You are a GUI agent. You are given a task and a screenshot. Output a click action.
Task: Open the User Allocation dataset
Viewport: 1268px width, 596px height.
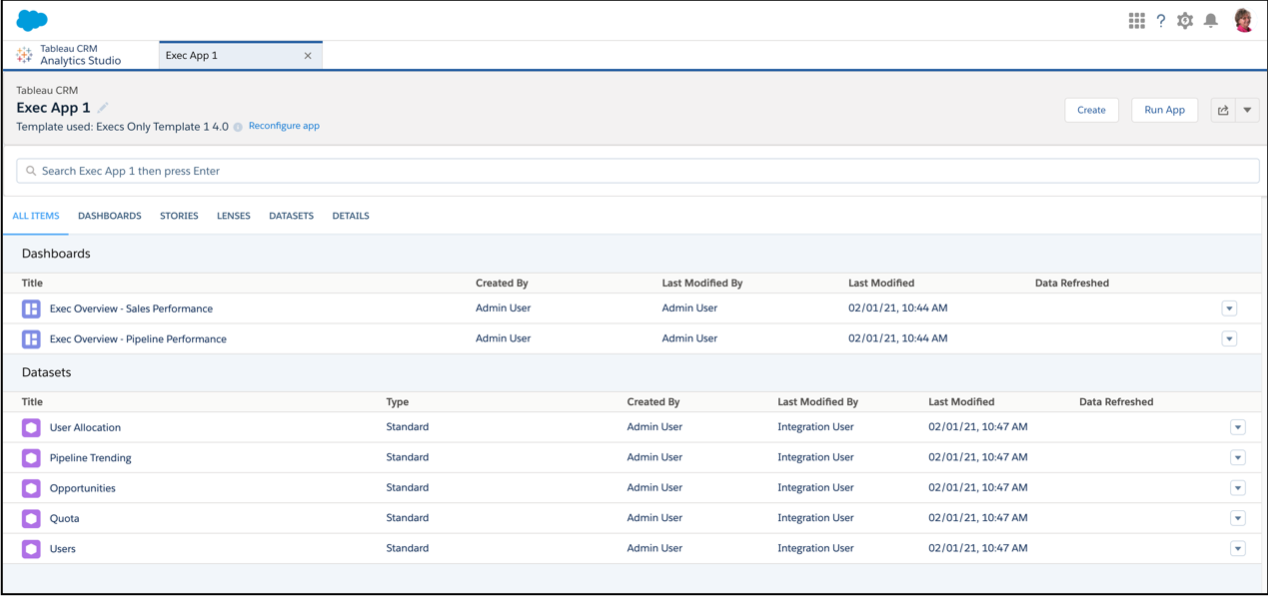[85, 428]
